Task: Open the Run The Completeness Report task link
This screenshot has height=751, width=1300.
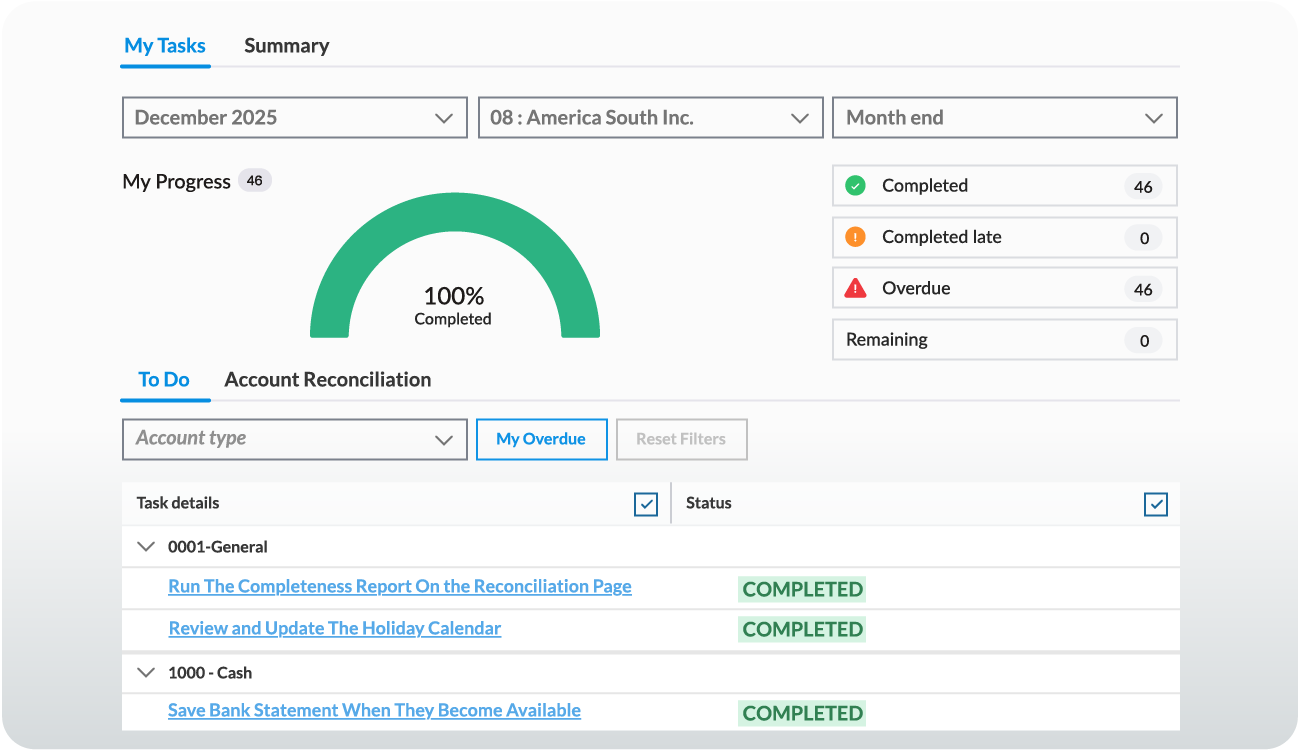Action: point(400,586)
